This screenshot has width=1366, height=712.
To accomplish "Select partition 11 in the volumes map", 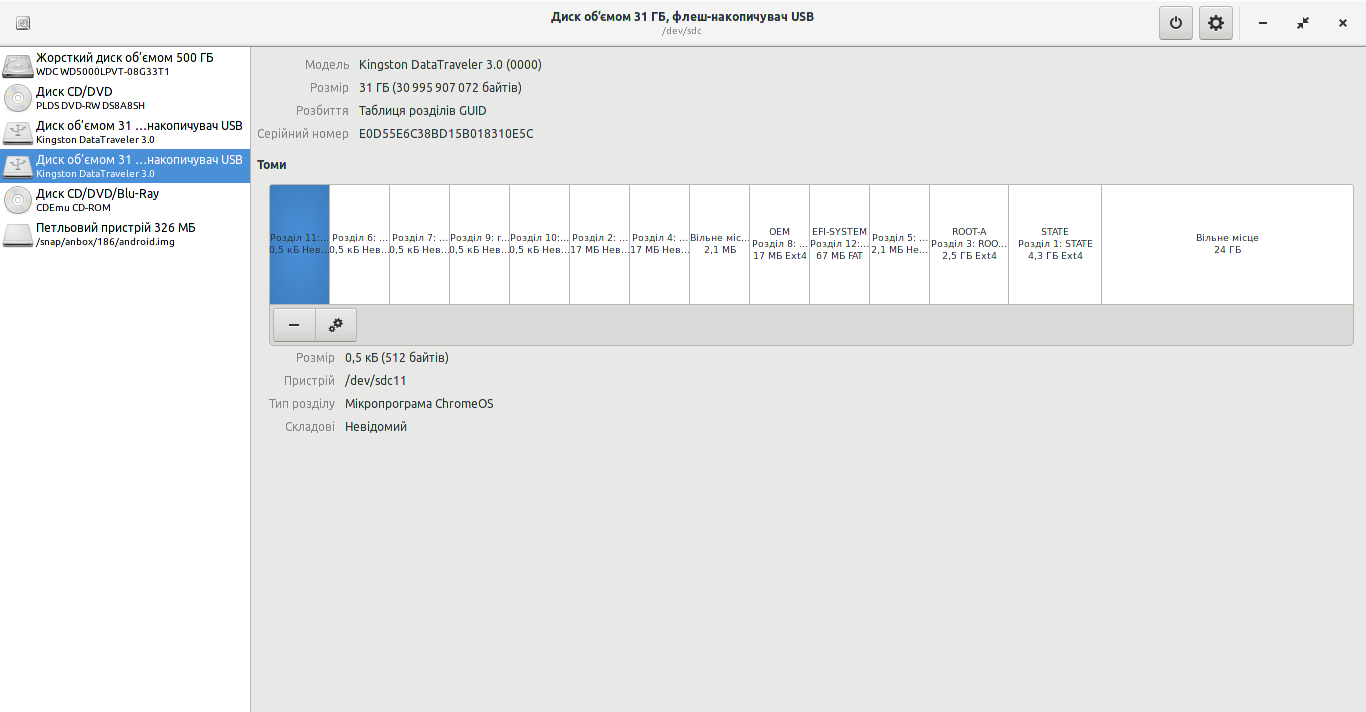I will [299, 244].
